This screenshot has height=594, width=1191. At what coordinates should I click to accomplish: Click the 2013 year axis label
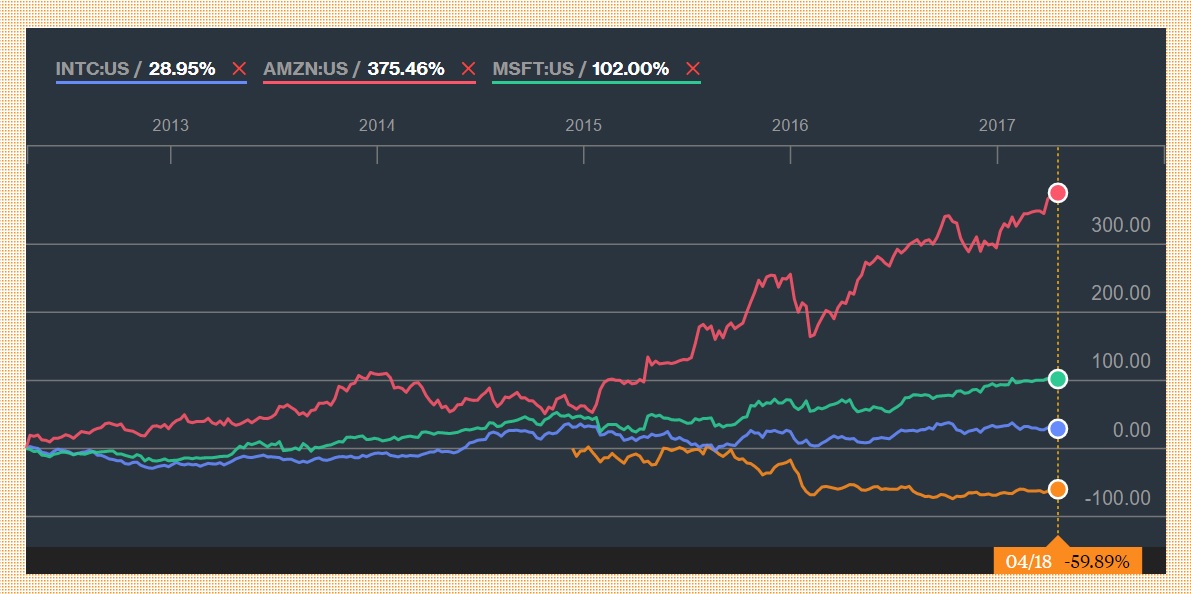(x=170, y=126)
